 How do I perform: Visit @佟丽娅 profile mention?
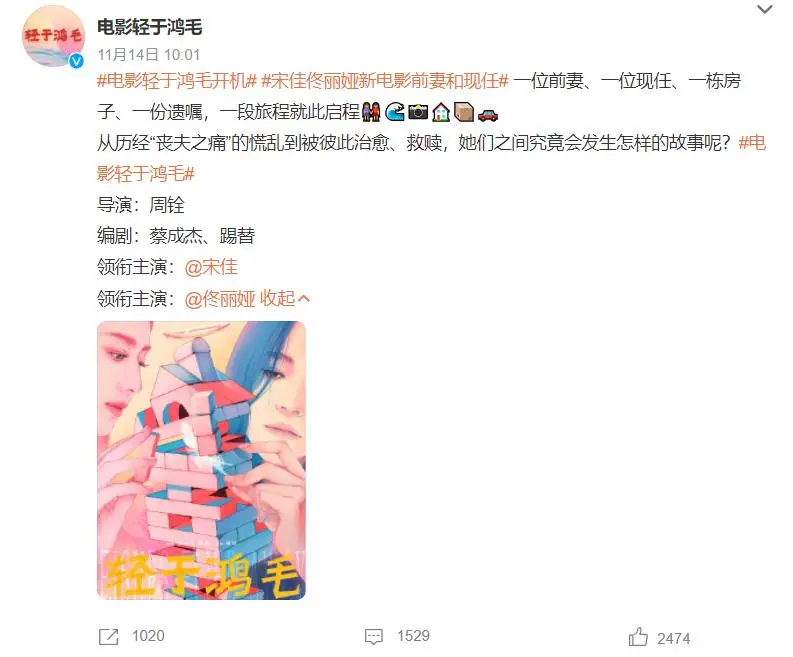[220, 298]
